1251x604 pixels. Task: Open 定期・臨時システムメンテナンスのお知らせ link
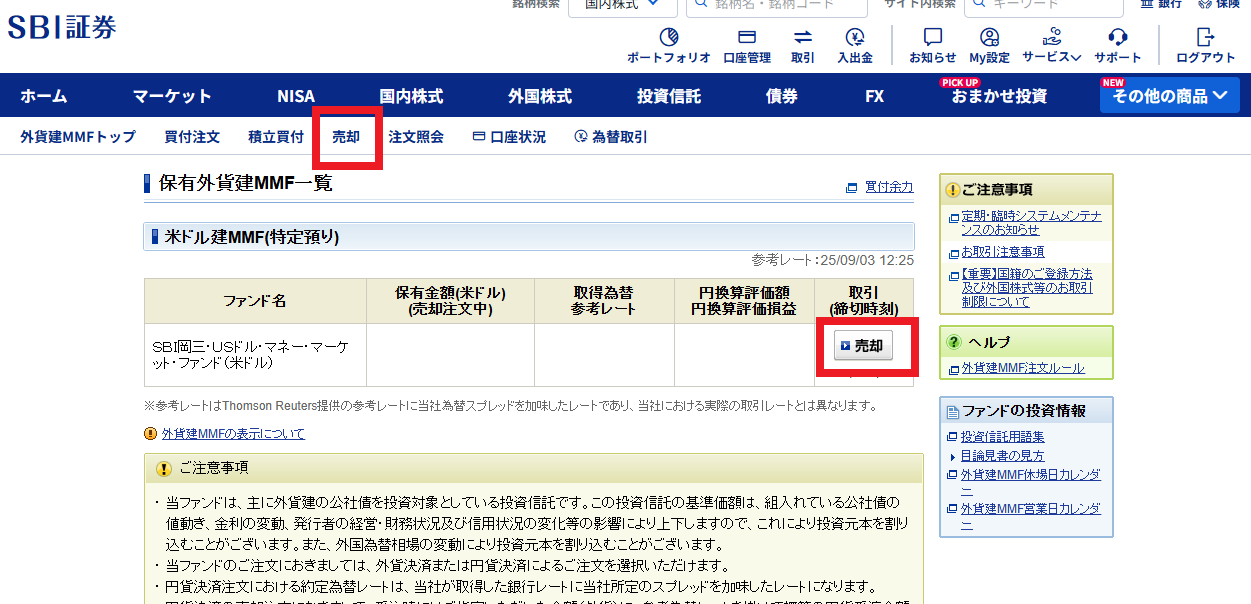point(1031,222)
